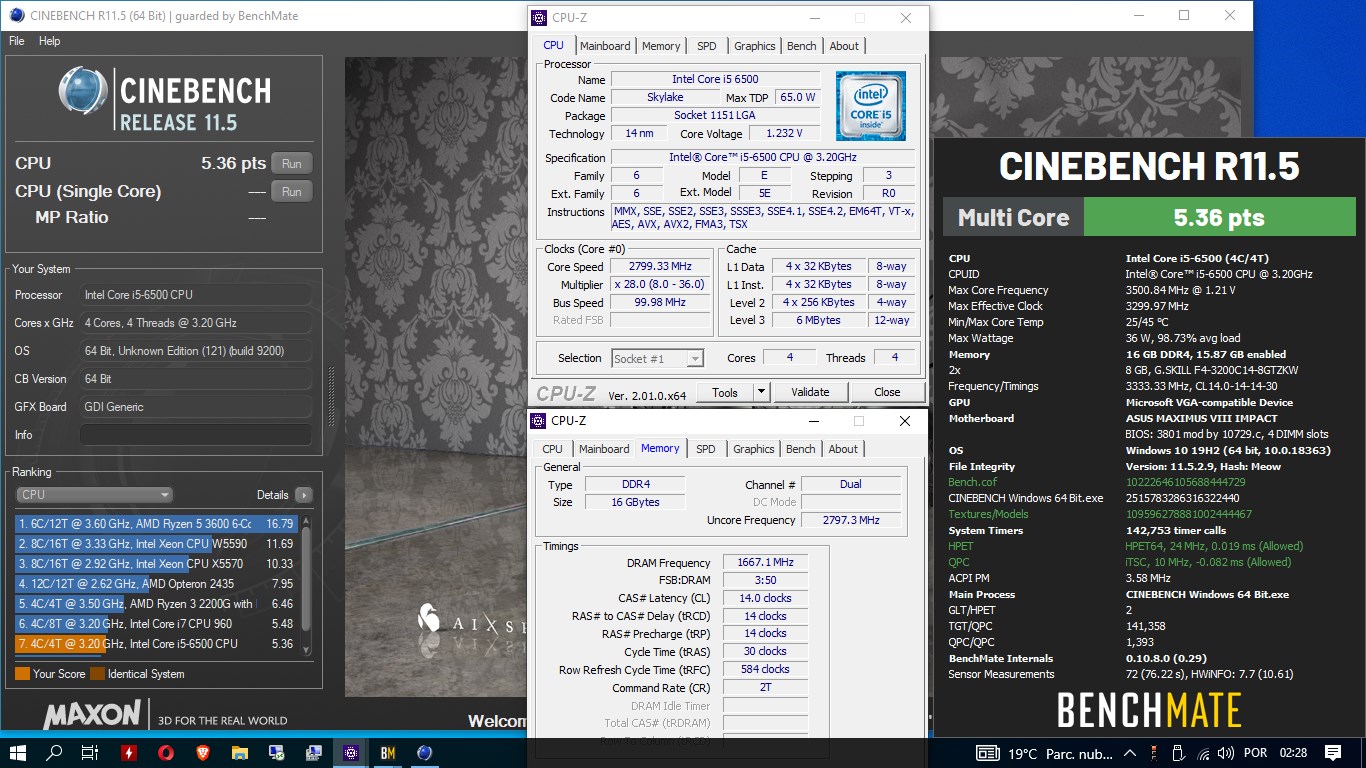Select Intel Xeon CPU W5590 ranking row
The height and width of the screenshot is (768, 1366).
[156, 544]
